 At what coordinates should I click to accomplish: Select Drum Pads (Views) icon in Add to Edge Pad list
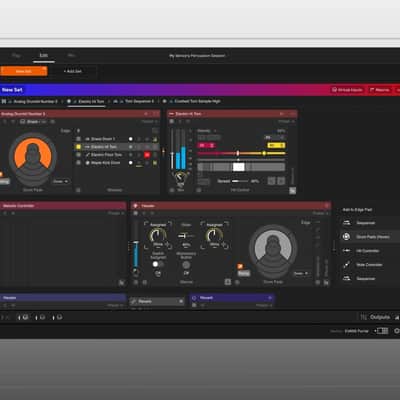click(x=347, y=237)
